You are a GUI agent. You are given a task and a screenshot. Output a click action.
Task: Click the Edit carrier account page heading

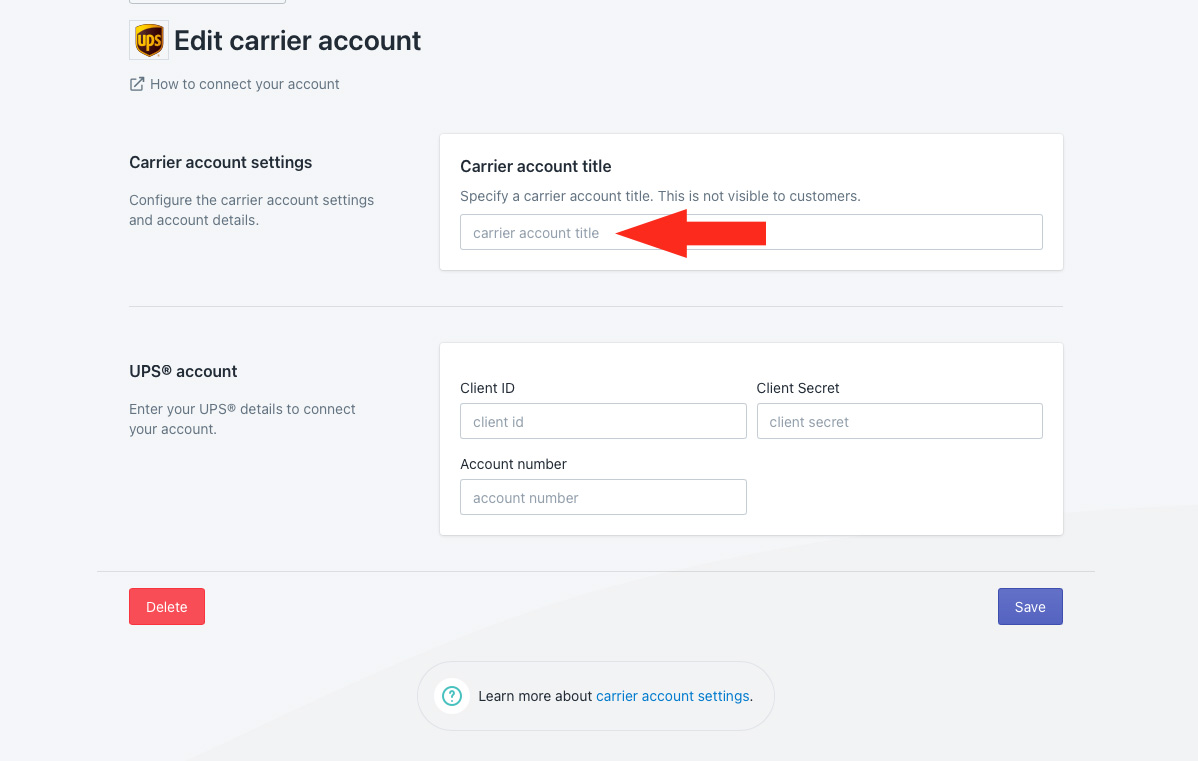click(x=297, y=41)
